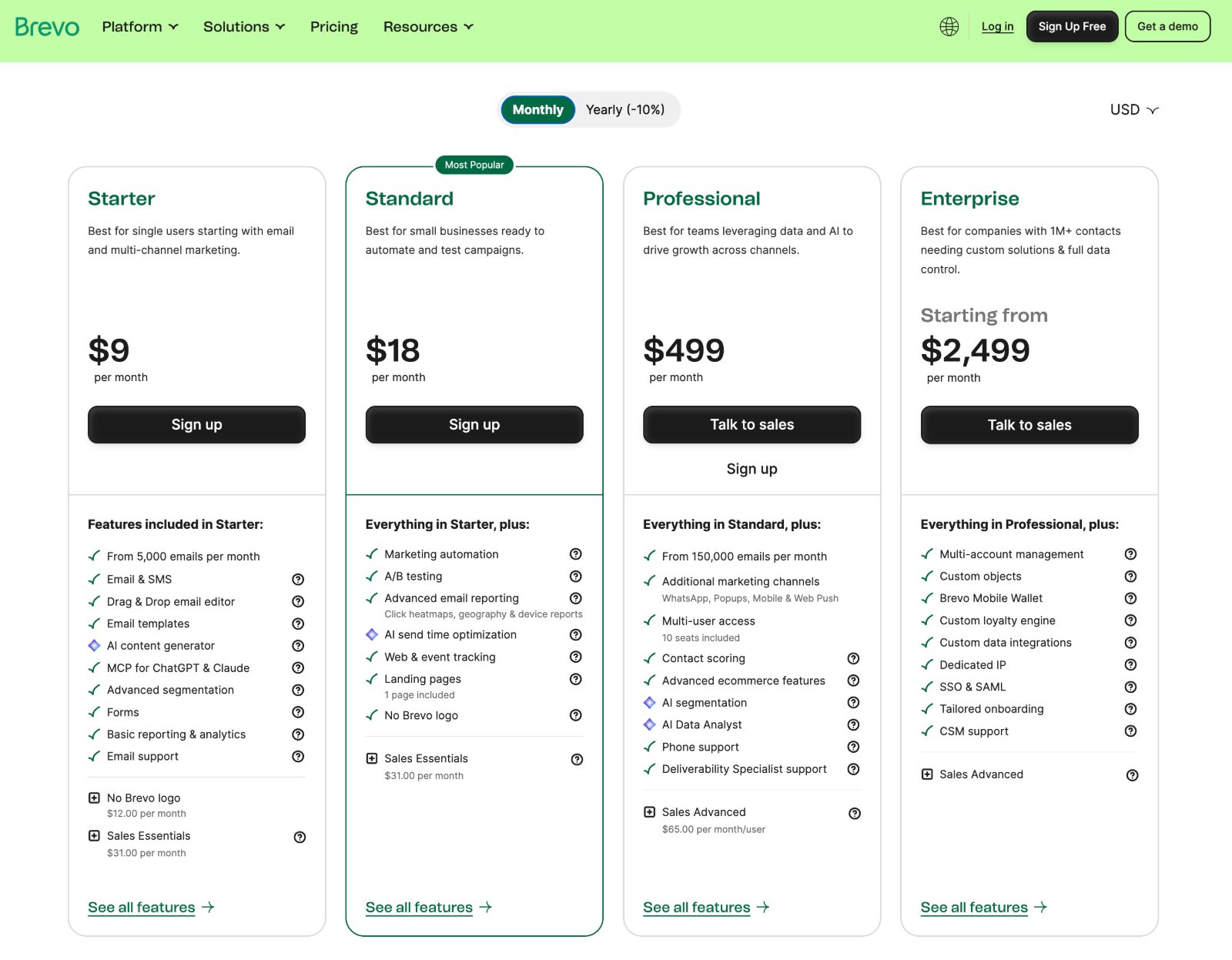1232x960 pixels.
Task: See all features of Starter plan
Action: [x=151, y=908]
